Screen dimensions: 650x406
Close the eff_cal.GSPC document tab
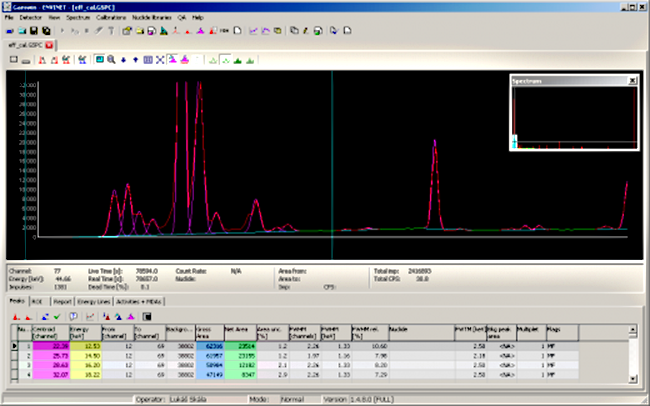pyautogui.click(x=49, y=45)
